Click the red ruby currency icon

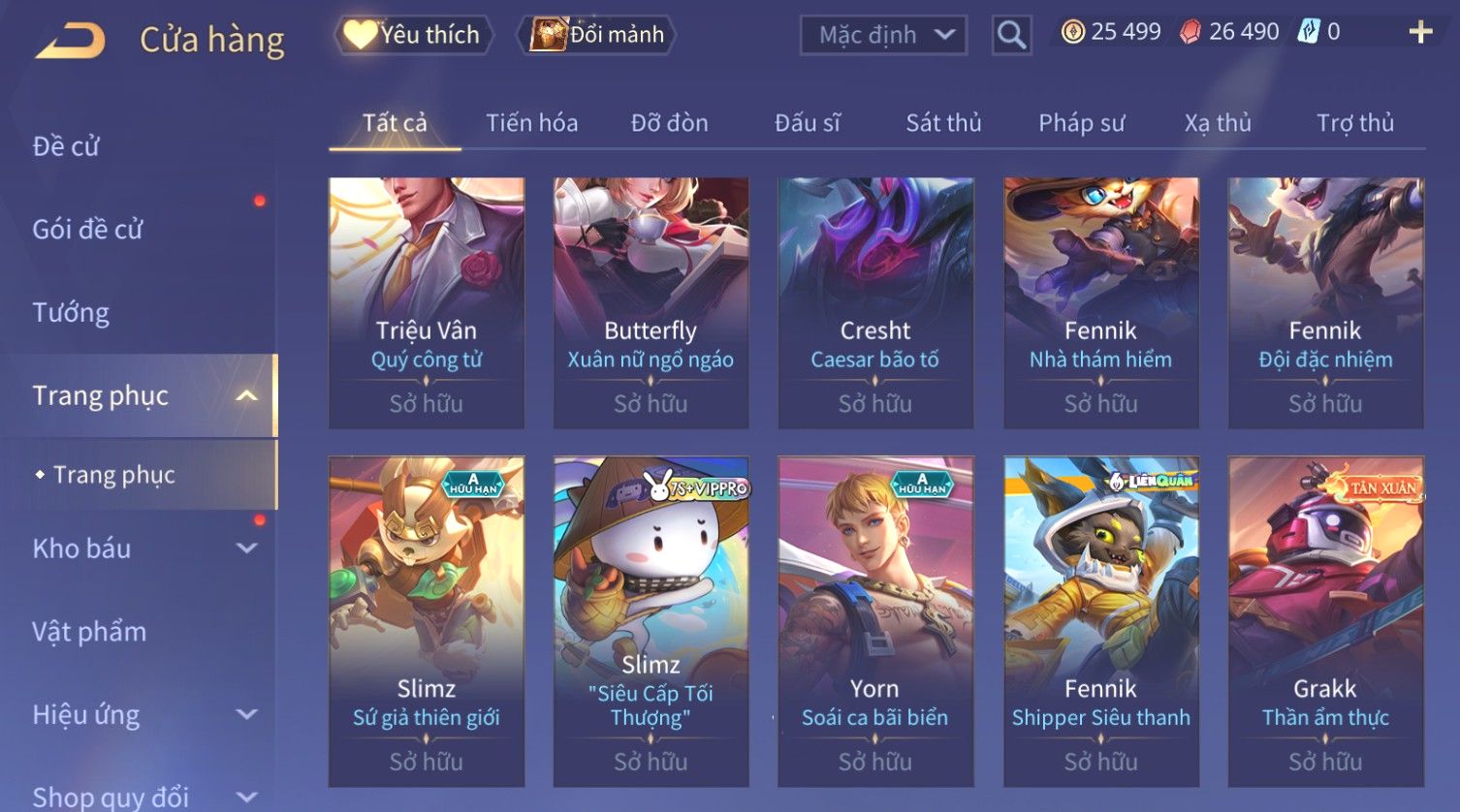click(x=1190, y=32)
